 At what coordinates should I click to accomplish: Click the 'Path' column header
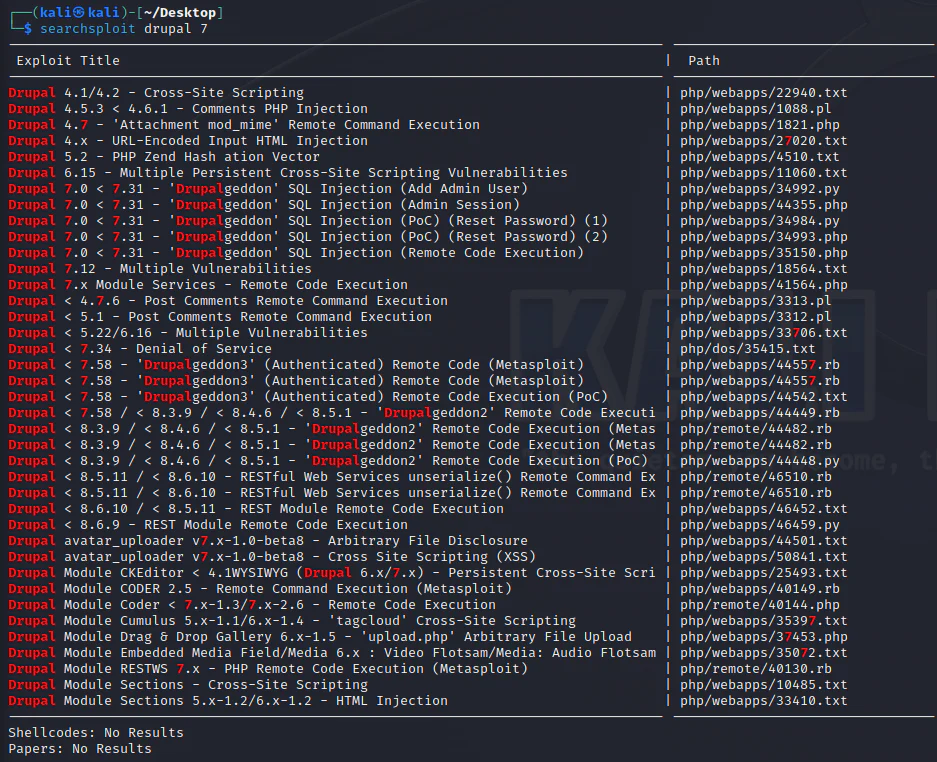704,61
